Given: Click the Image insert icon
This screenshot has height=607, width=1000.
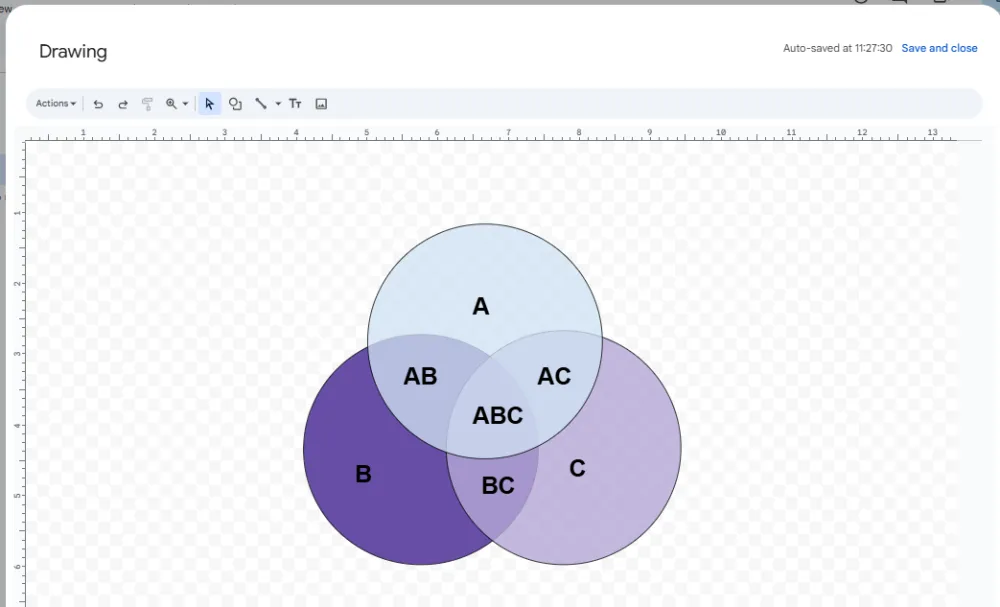Looking at the screenshot, I should coord(321,104).
